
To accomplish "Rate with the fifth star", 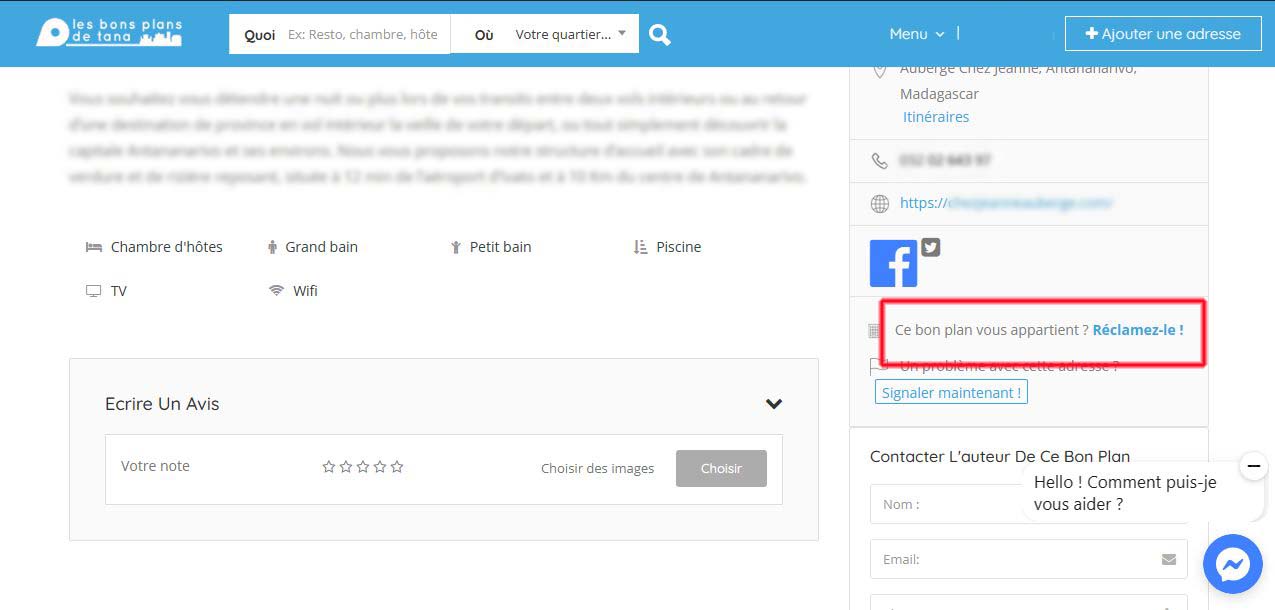I will [397, 467].
